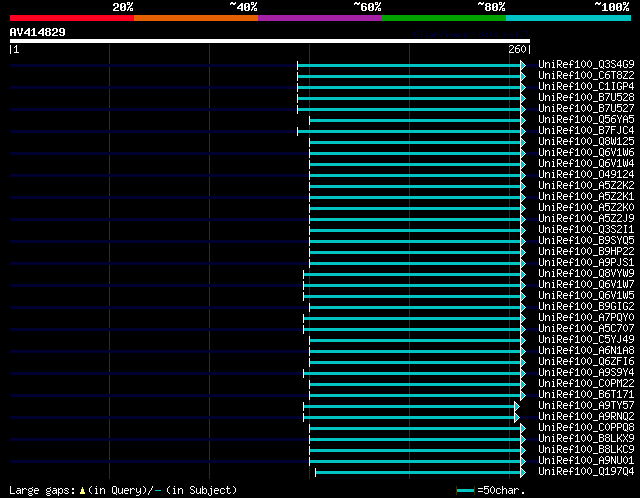The height and width of the screenshot is (498, 640).
Task: Click UniRef100_A6N1A8 label
Action: (586, 351)
